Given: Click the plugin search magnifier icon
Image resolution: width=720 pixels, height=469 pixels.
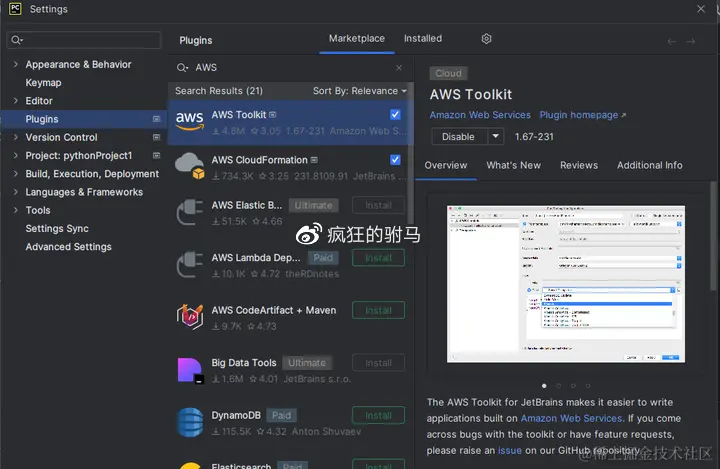Looking at the screenshot, I should (182, 68).
